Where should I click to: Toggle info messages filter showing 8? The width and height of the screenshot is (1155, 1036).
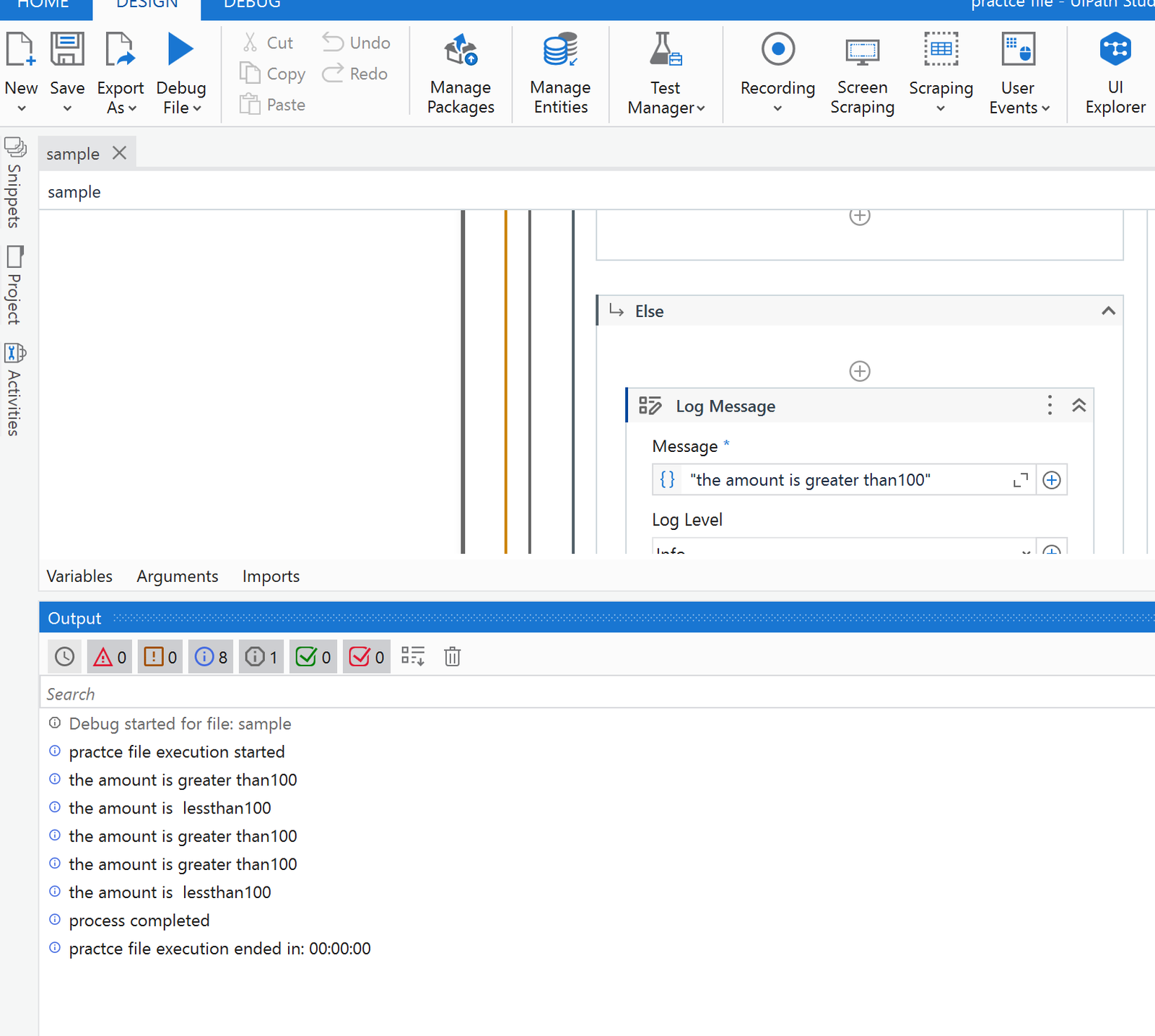(x=211, y=656)
